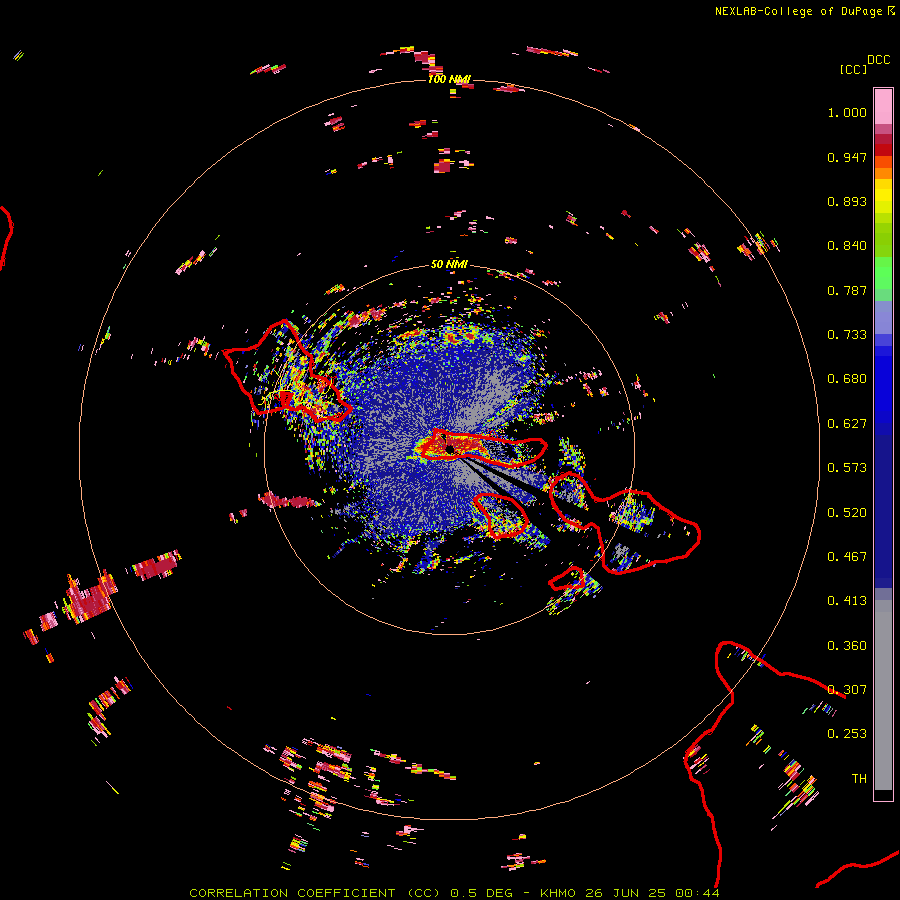
Task: Click the 0.520 scale value
Action: click(x=847, y=513)
